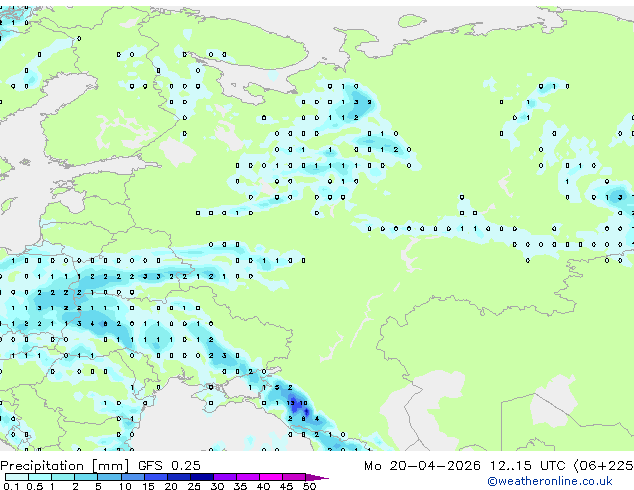Select the 45–50 mm legend swatch
This screenshot has width=634, height=490.
tap(294, 477)
